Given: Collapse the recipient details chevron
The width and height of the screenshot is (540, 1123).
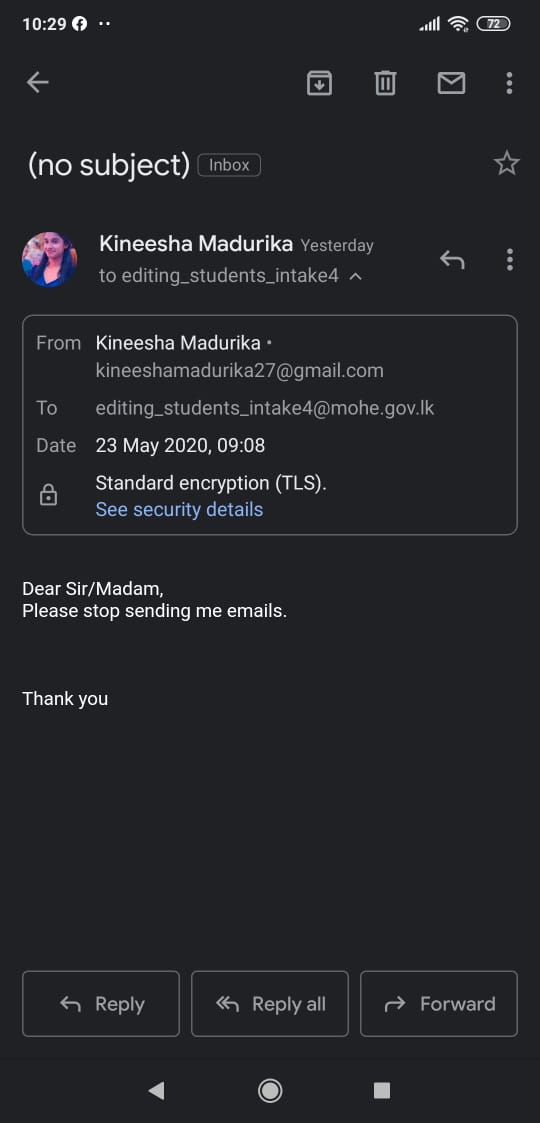Looking at the screenshot, I should coord(355,276).
